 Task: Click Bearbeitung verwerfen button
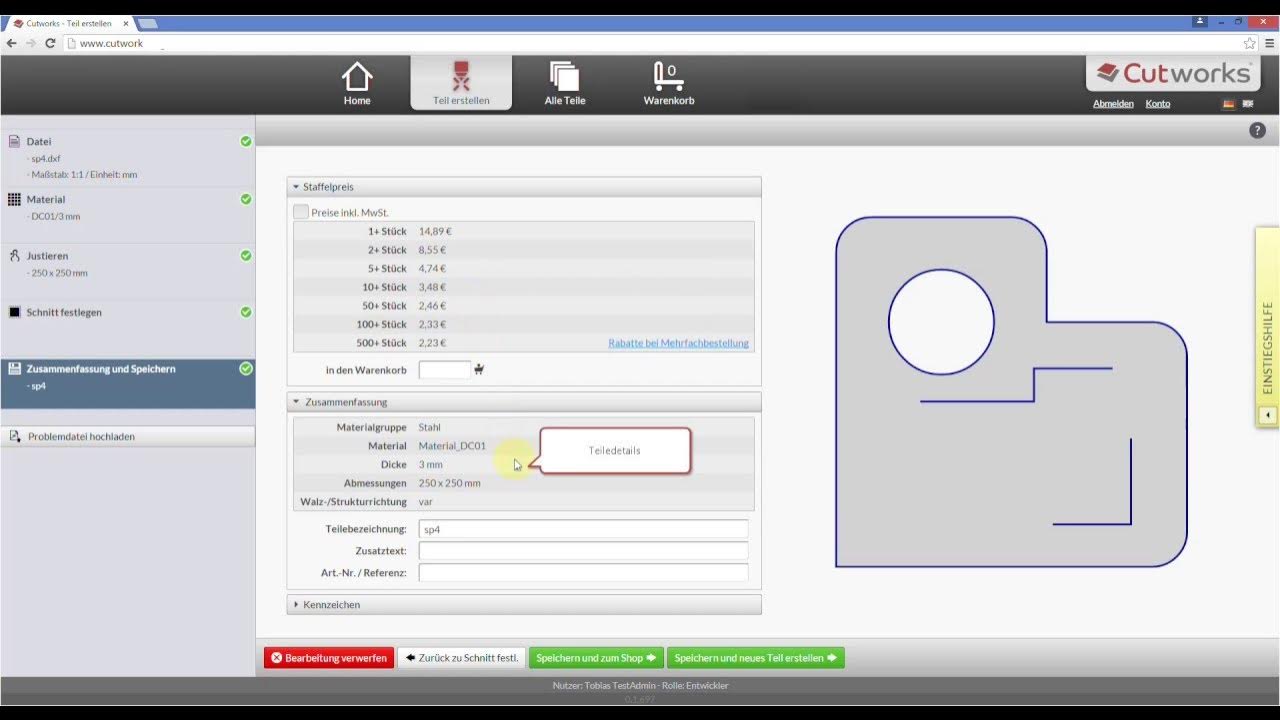click(329, 658)
